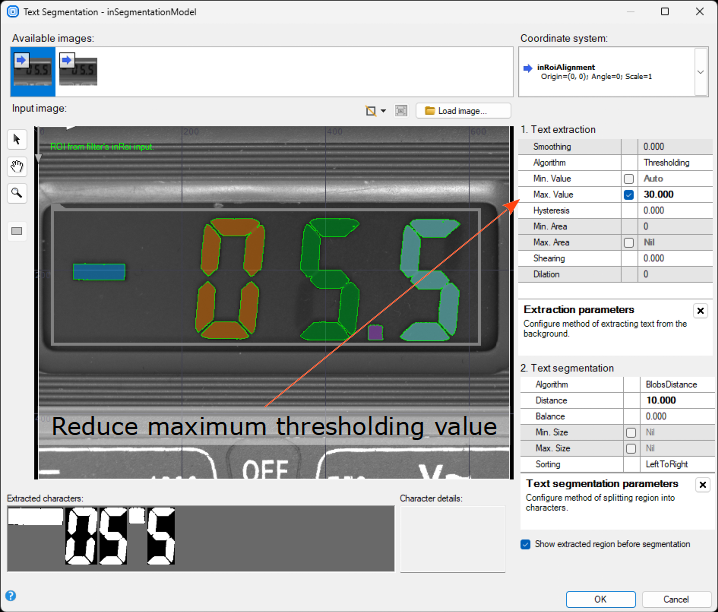Close the Extraction parameters description panel
Image resolution: width=718 pixels, height=612 pixels.
(700, 311)
